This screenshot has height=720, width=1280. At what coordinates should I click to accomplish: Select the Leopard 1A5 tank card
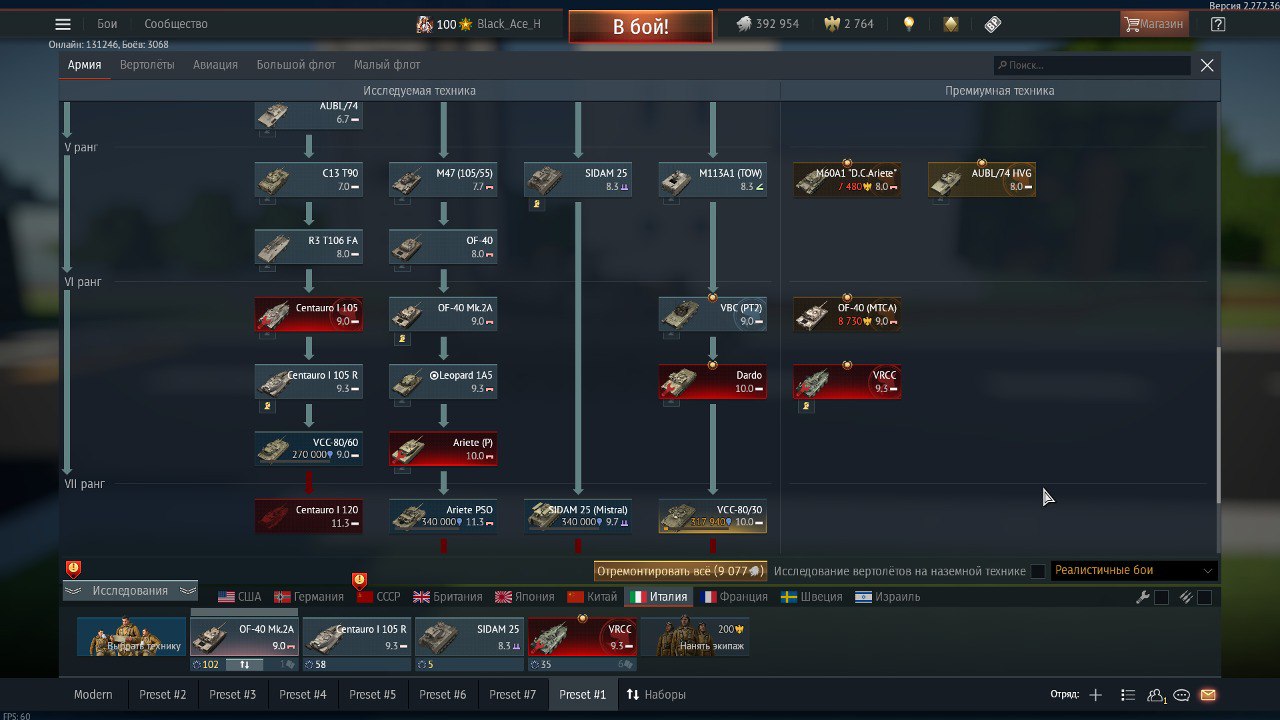[443, 382]
